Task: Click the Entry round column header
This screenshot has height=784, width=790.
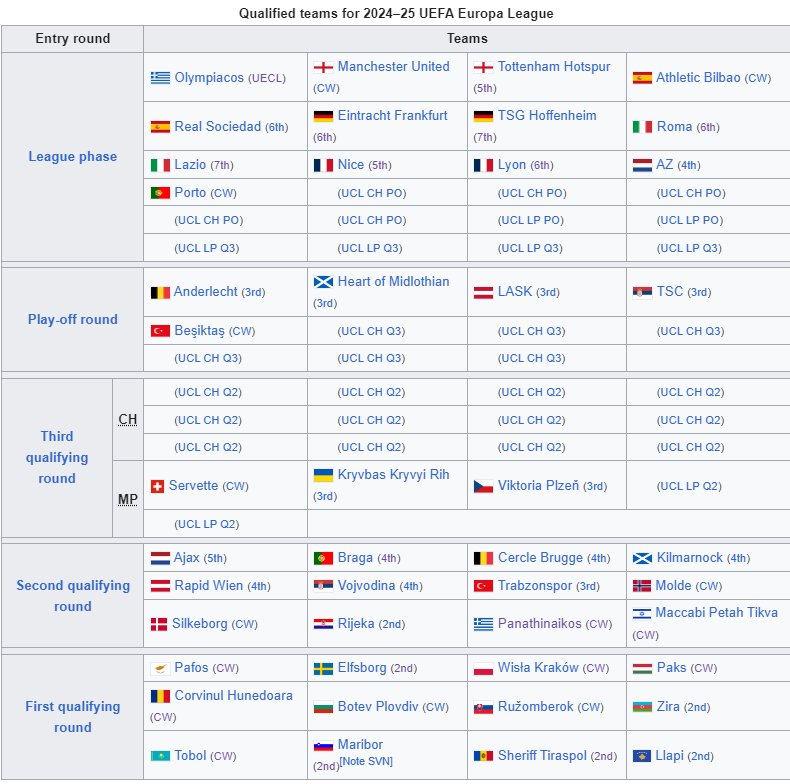Action: pyautogui.click(x=73, y=39)
